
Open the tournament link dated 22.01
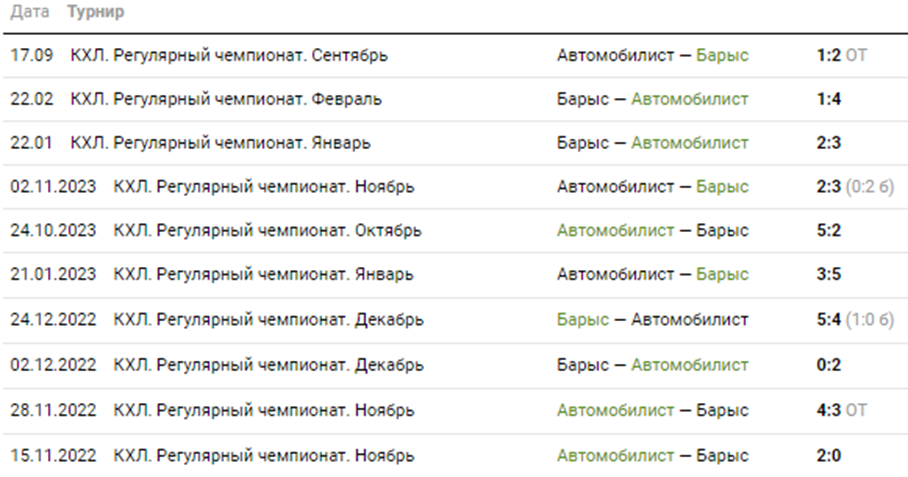coord(220,143)
